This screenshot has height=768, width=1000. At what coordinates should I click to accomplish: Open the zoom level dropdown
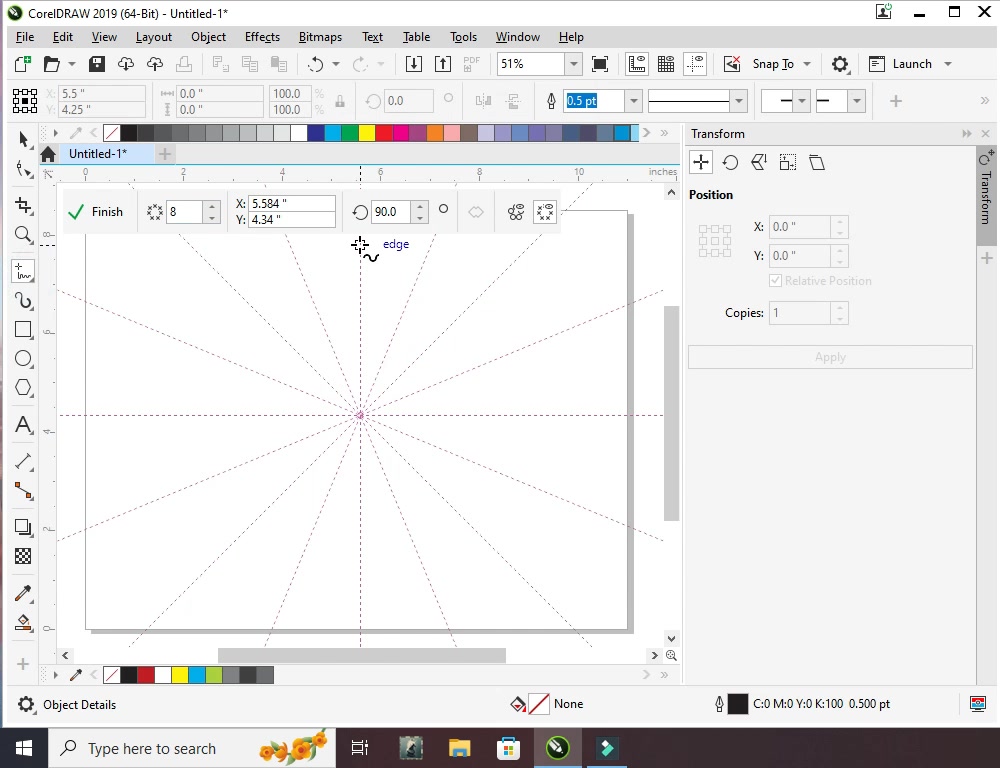[x=573, y=64]
